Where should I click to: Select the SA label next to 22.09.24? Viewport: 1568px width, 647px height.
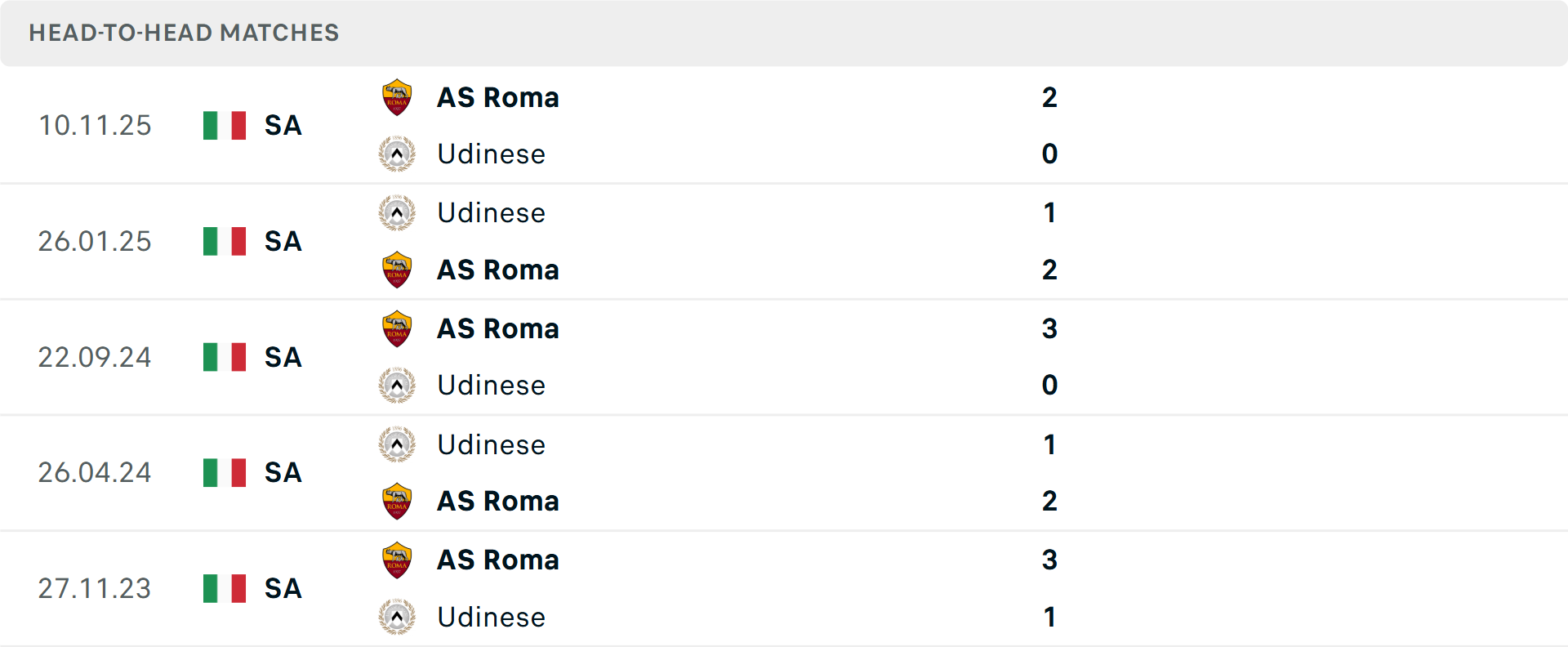[282, 357]
